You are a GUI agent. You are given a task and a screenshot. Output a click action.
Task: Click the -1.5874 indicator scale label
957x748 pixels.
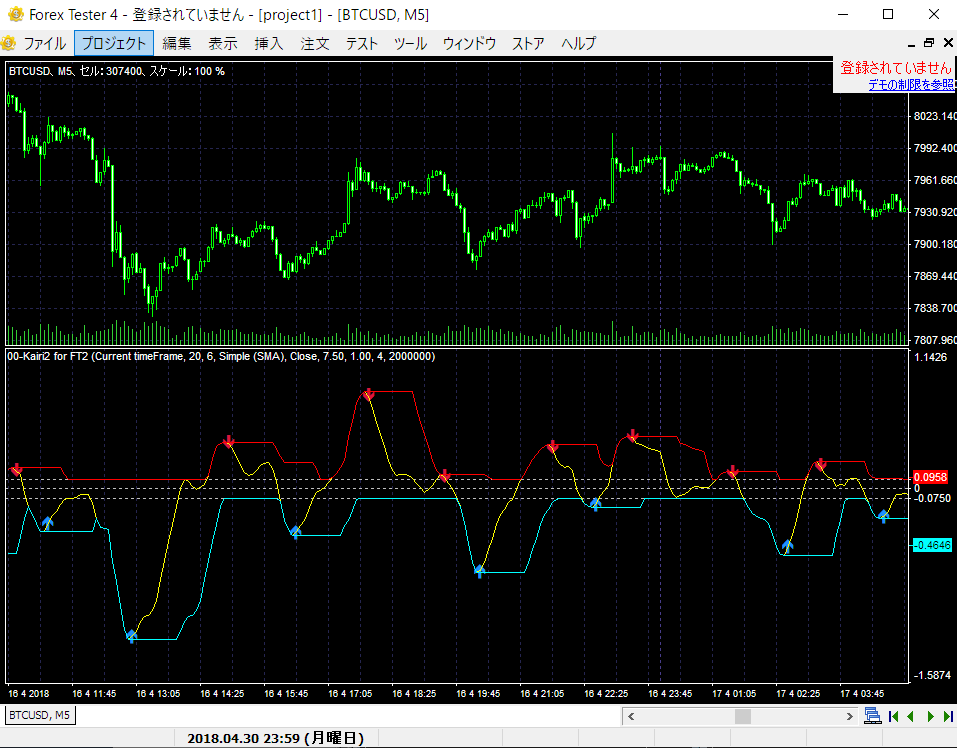(x=932, y=675)
